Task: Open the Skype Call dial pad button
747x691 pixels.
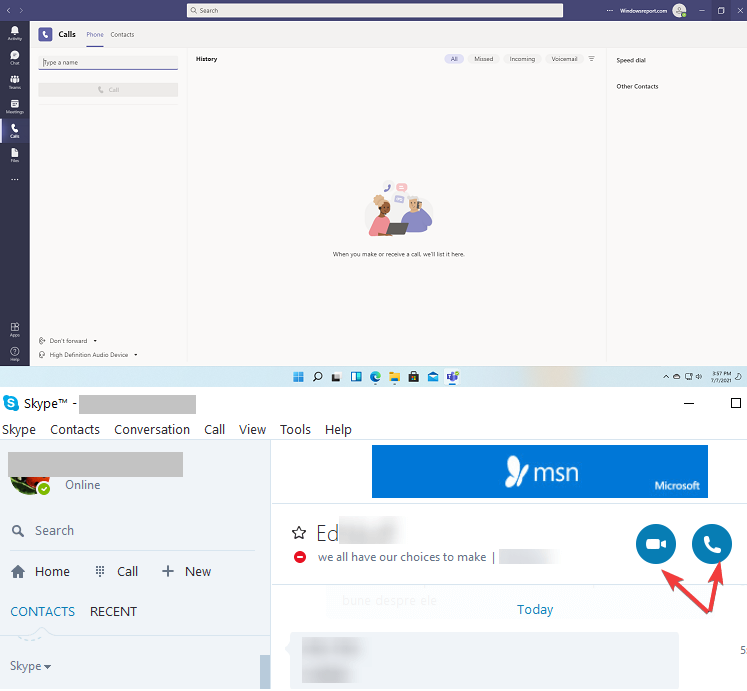Action: [x=117, y=571]
